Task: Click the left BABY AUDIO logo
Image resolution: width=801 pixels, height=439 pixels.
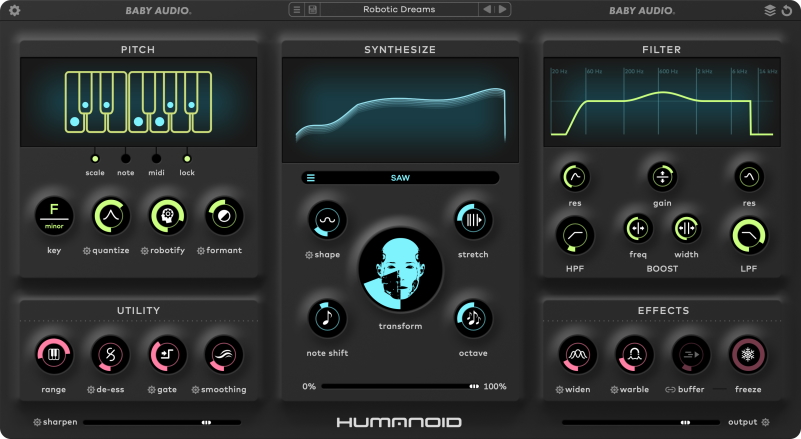Action: pyautogui.click(x=158, y=10)
